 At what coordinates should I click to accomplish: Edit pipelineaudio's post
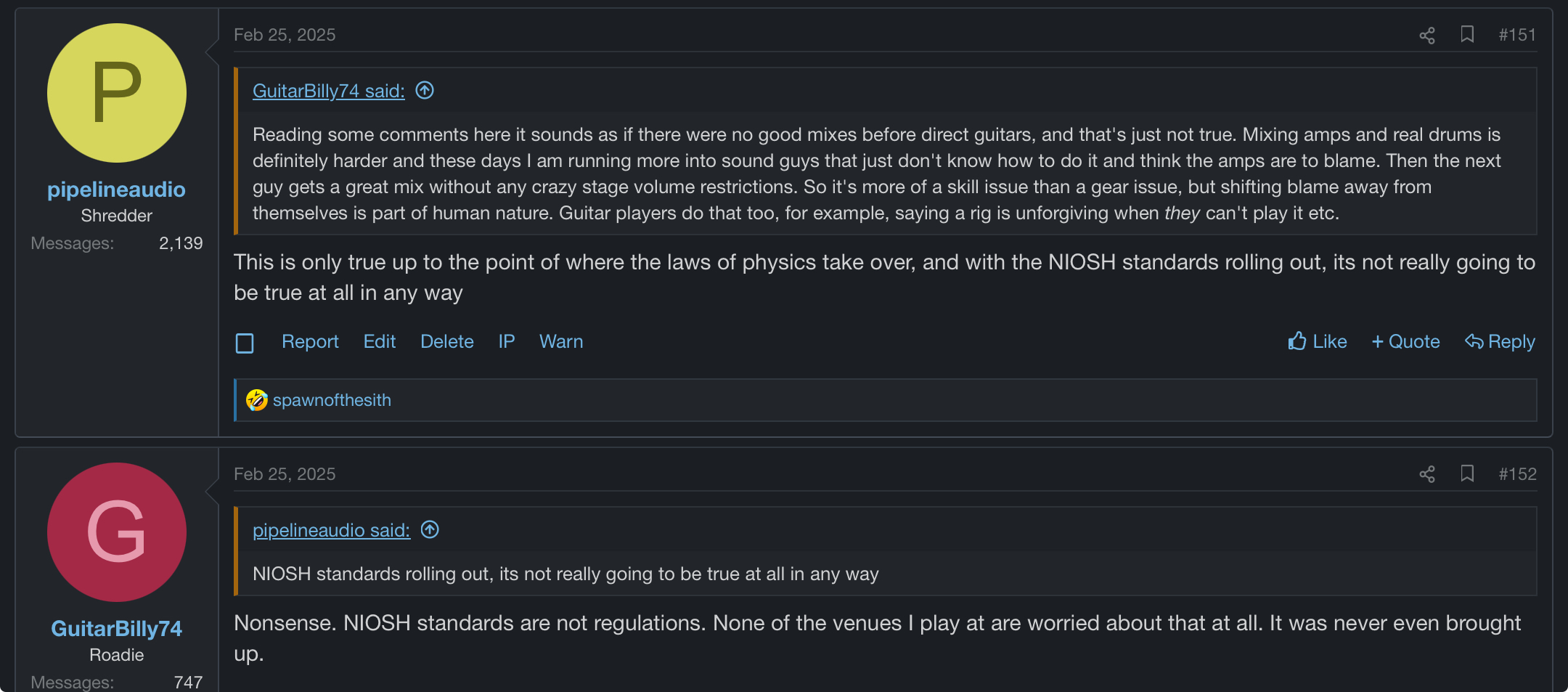380,341
